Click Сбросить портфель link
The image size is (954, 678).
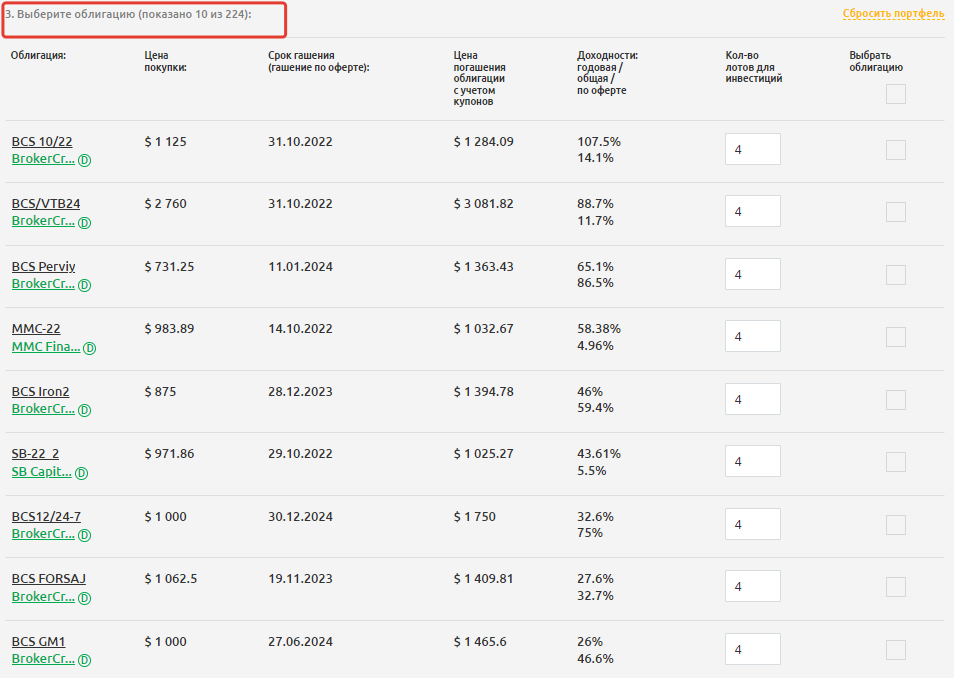tap(893, 14)
